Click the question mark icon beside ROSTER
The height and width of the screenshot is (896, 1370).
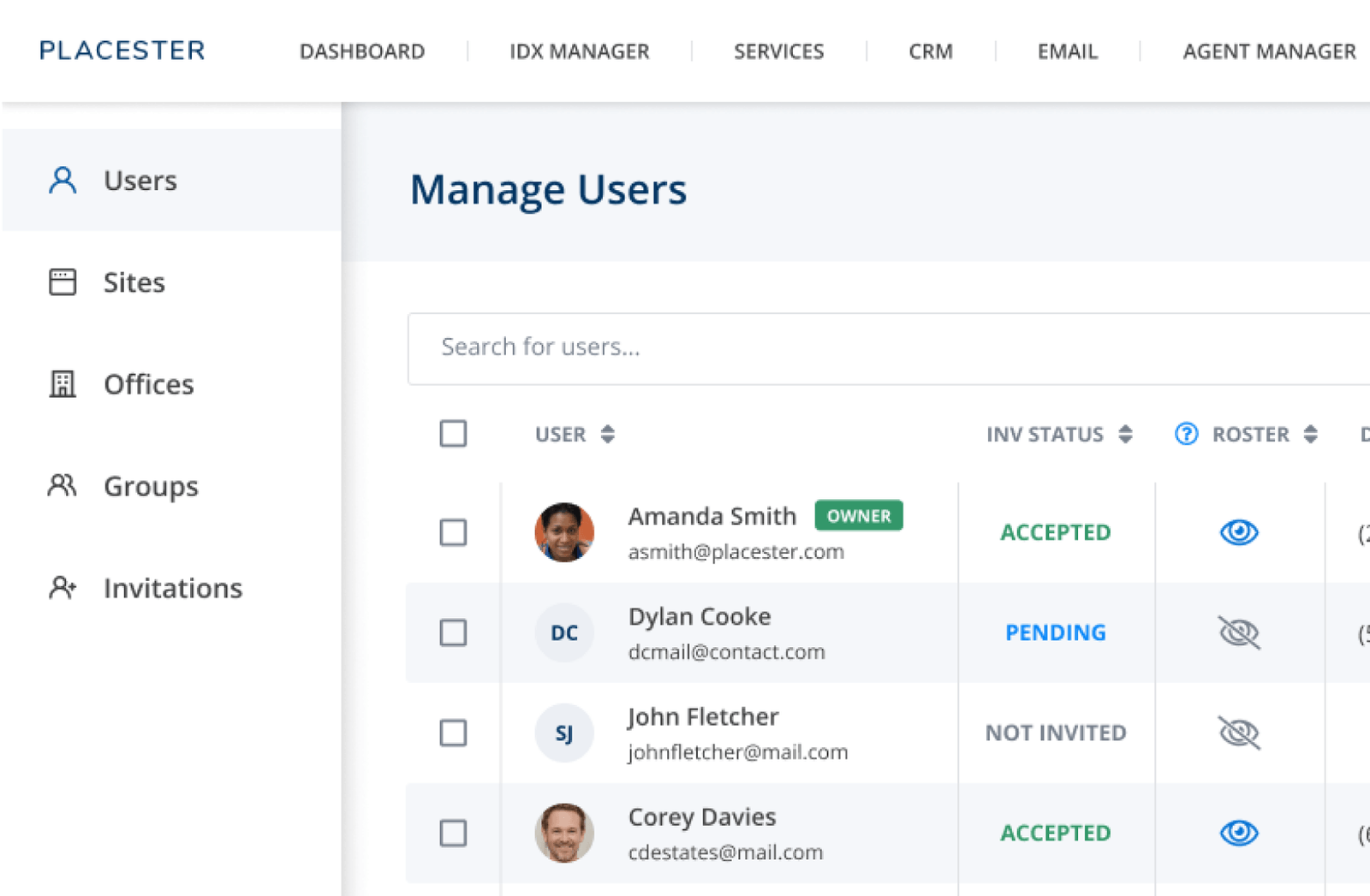tap(1185, 434)
